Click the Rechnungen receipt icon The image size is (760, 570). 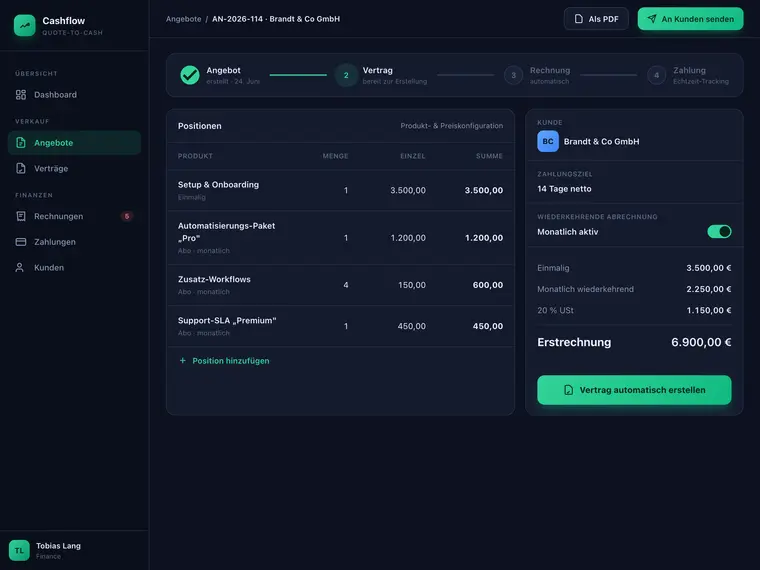tap(21, 216)
